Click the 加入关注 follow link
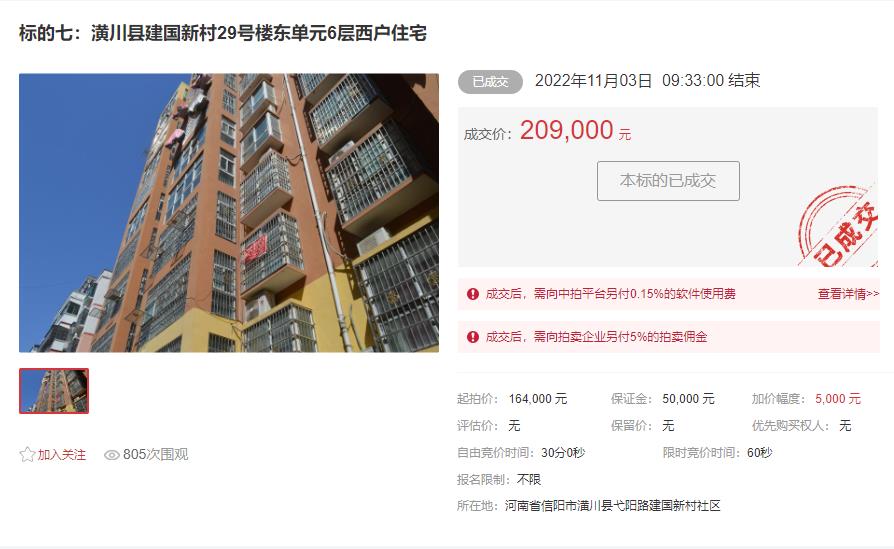894x549 pixels. pyautogui.click(x=62, y=454)
